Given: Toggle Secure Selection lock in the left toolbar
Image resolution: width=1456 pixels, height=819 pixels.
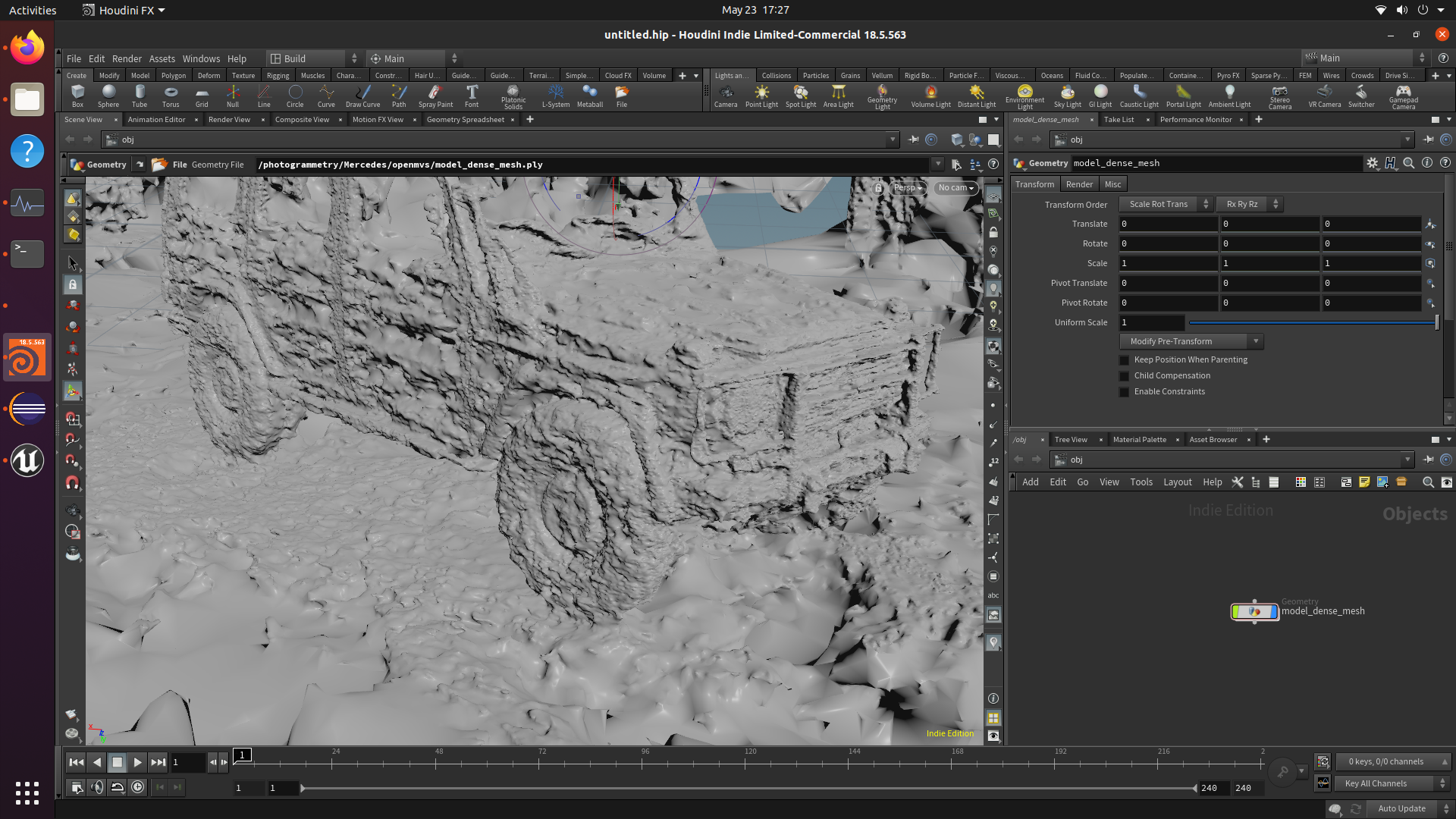Looking at the screenshot, I should (72, 284).
